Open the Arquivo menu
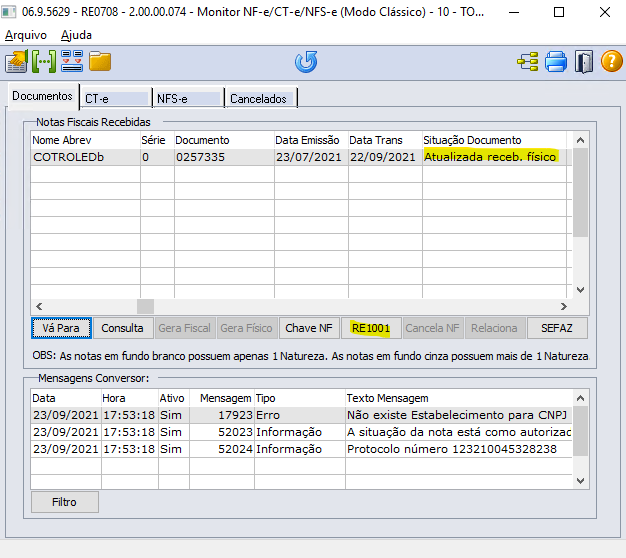The width and height of the screenshot is (626, 558). [x=26, y=35]
